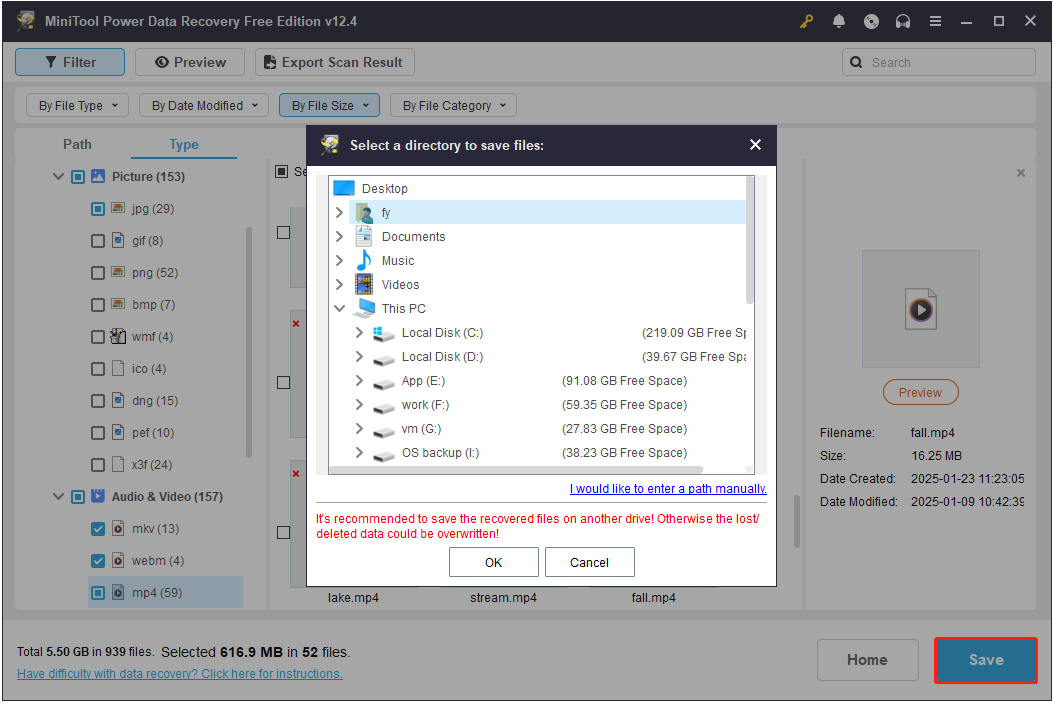
Task: Click the disc icon in title bar
Action: click(x=871, y=22)
